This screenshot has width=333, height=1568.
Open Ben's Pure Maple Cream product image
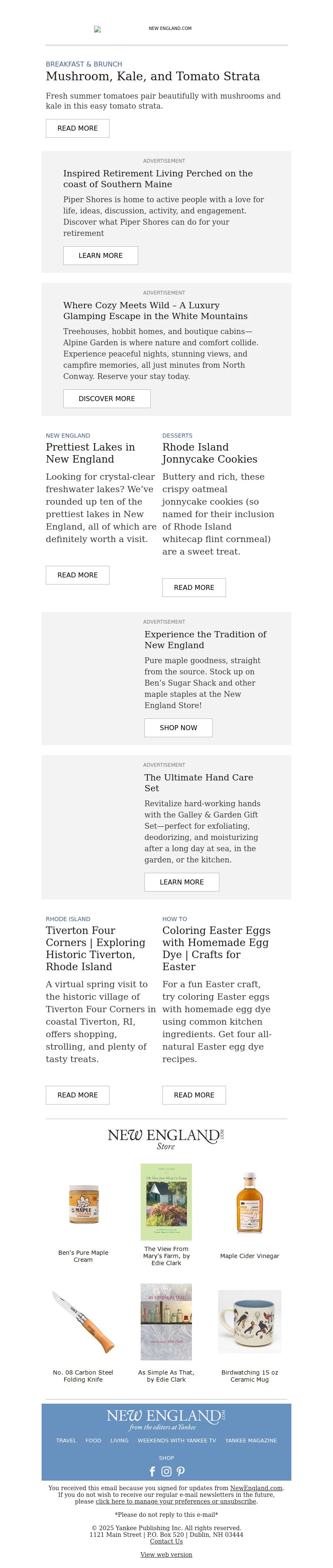coord(83,1204)
